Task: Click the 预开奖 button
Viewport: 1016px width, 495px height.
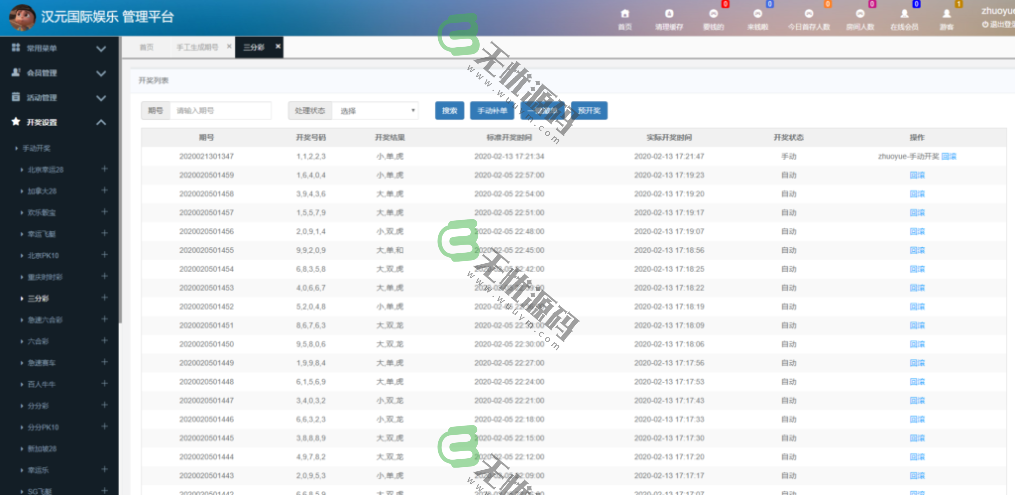Action: coord(588,111)
